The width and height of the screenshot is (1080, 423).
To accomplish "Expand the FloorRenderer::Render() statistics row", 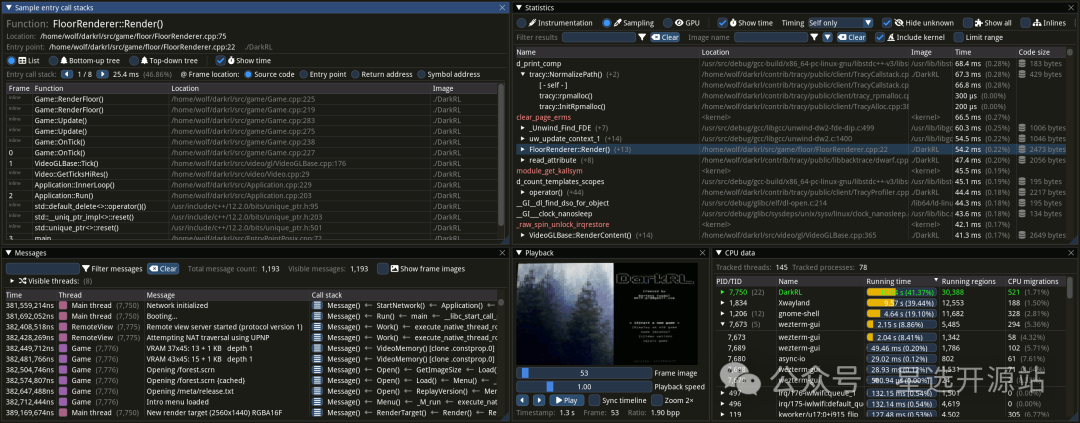I will [523, 149].
